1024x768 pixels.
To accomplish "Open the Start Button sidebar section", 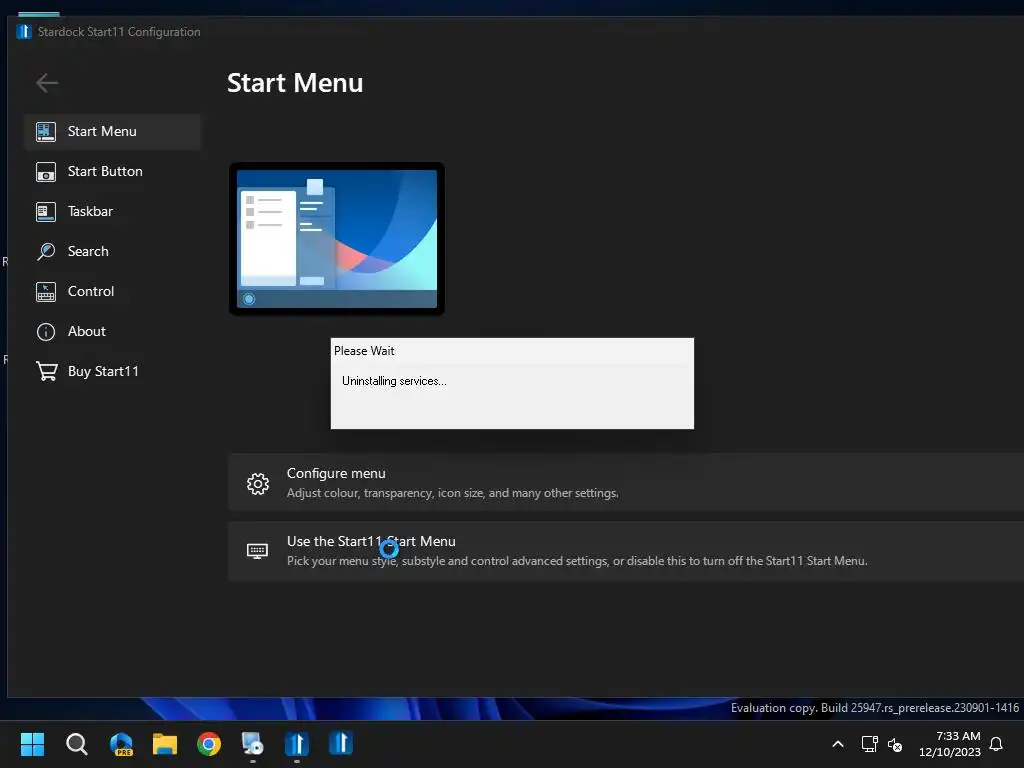I will pyautogui.click(x=112, y=172).
